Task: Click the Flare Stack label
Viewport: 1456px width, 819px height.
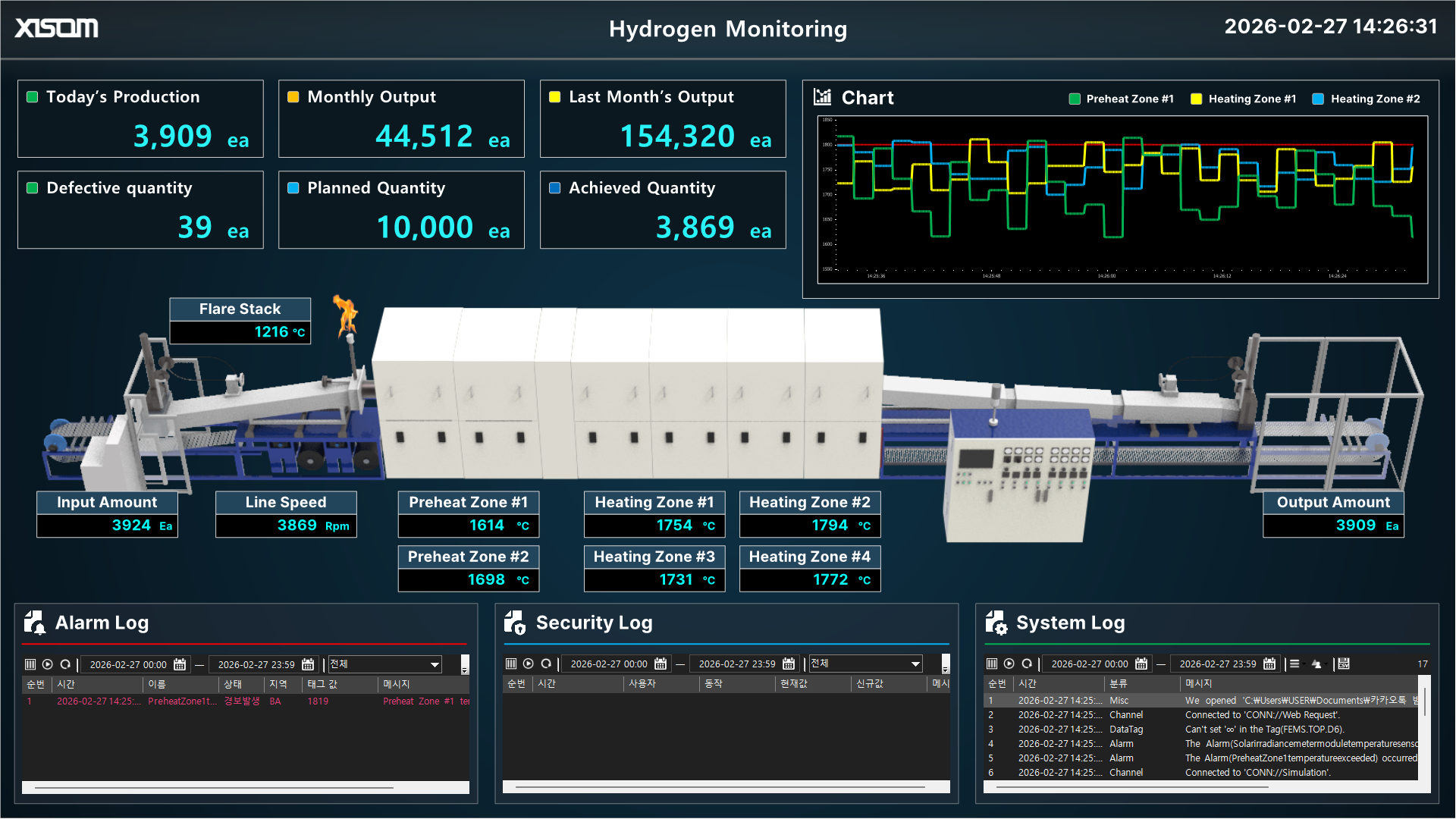Action: [240, 309]
